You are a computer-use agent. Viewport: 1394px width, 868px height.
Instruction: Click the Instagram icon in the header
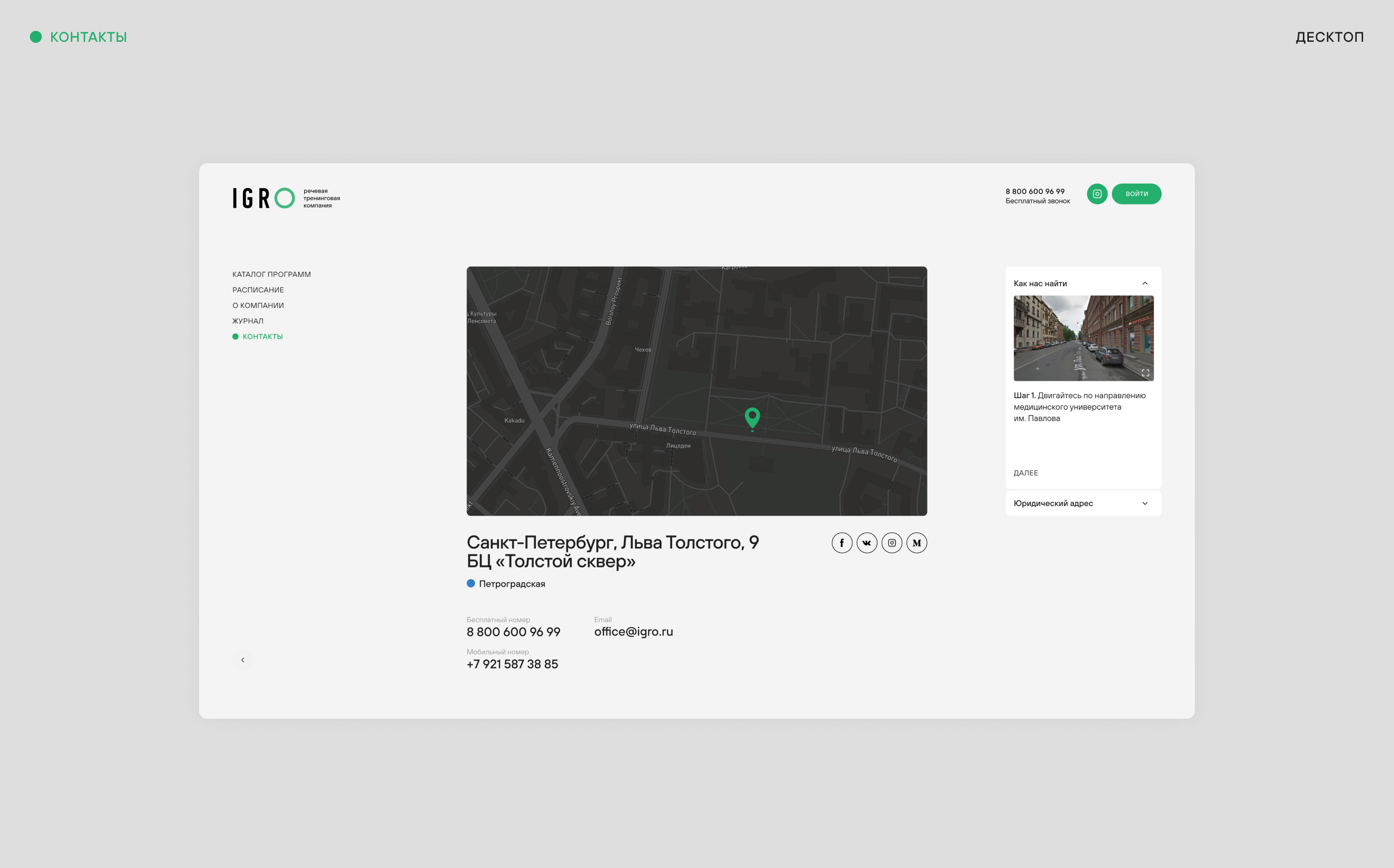(x=1097, y=194)
